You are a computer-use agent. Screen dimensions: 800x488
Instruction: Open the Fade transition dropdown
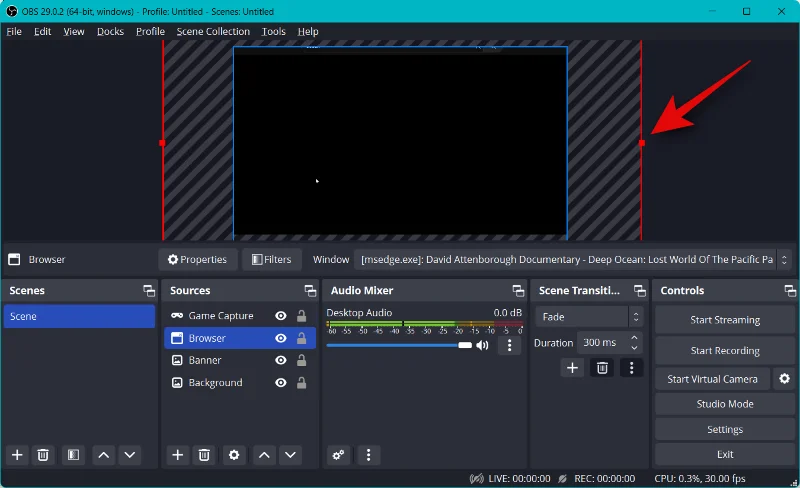(589, 317)
